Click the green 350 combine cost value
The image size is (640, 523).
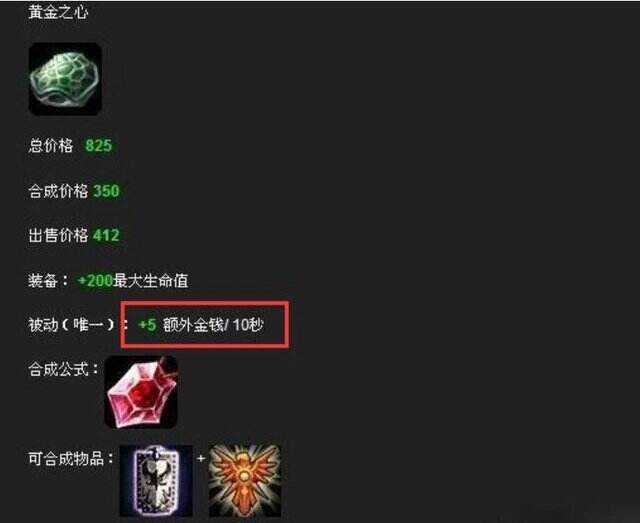tap(106, 191)
